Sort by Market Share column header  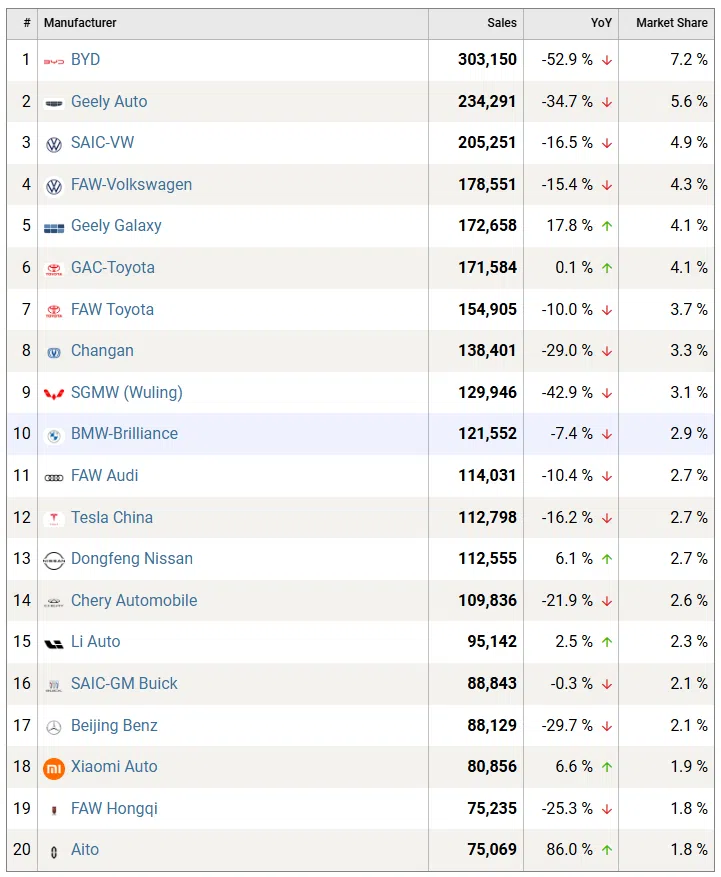pos(671,23)
